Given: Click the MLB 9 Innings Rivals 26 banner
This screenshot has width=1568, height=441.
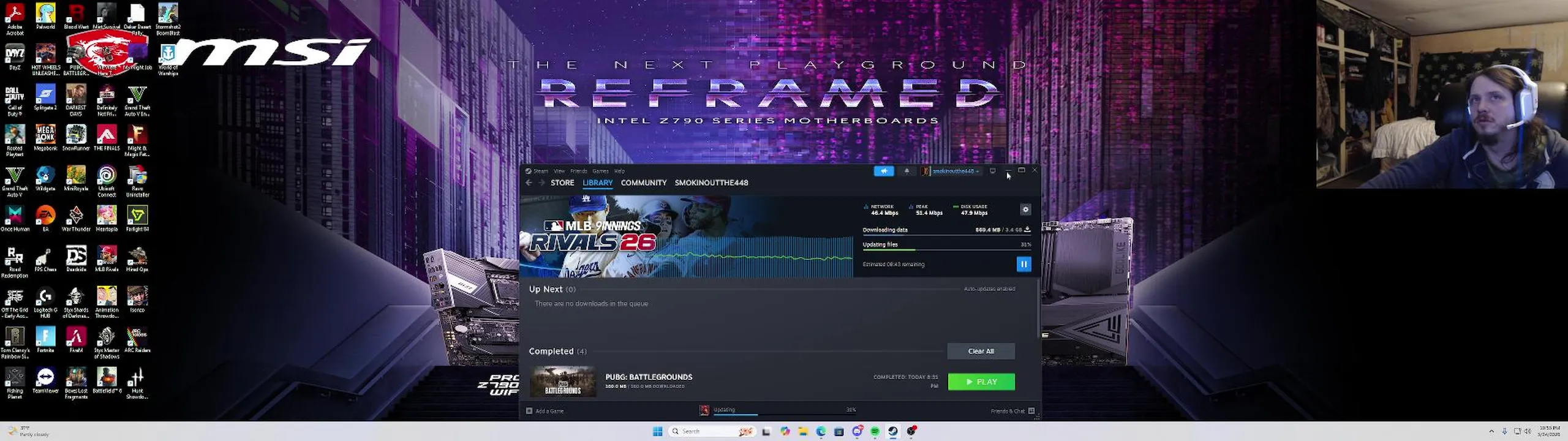Looking at the screenshot, I should [x=685, y=237].
